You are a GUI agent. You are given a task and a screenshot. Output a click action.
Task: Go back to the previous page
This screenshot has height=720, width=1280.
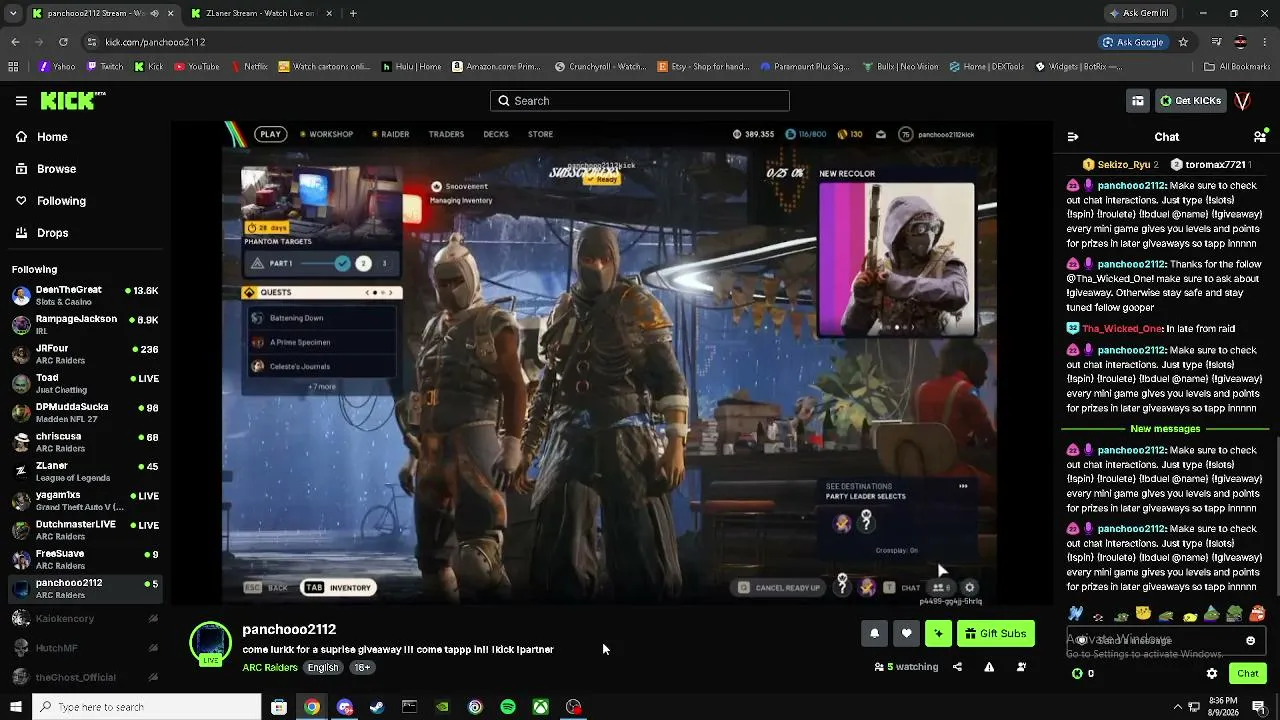tap(15, 42)
